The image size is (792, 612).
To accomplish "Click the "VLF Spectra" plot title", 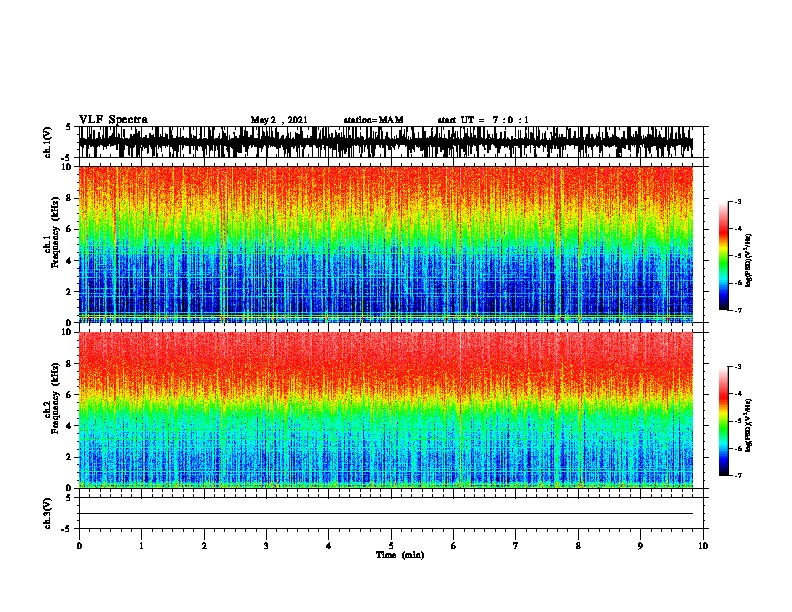I will click(113, 119).
